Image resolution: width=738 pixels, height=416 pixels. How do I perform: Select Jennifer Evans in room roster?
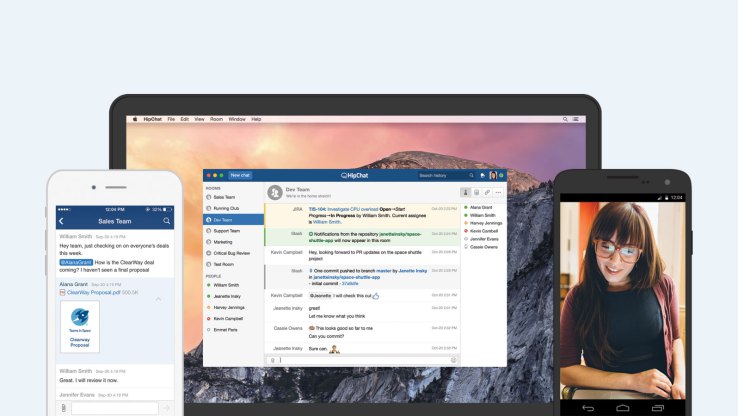[484, 239]
